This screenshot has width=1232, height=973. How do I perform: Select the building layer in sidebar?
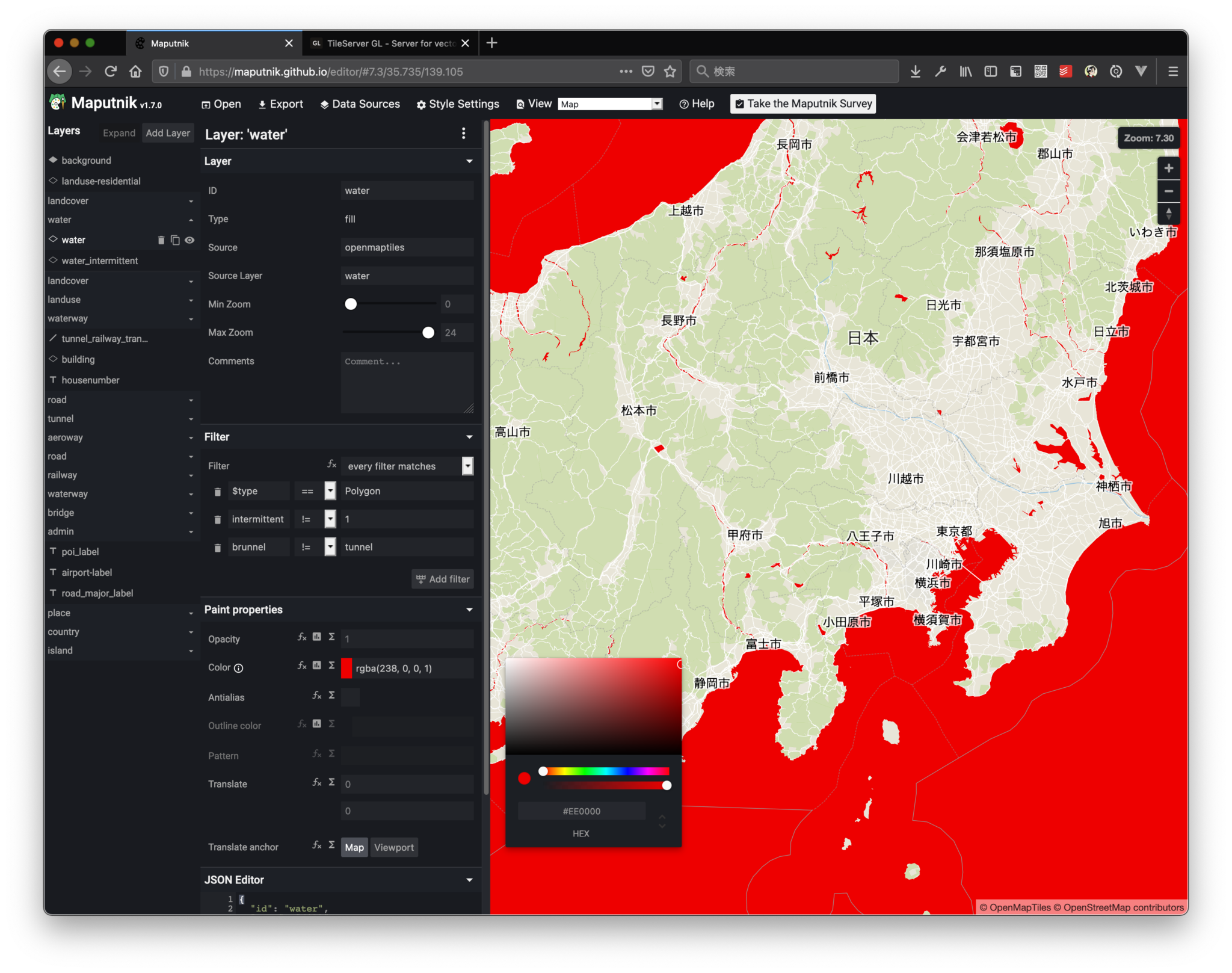[78, 359]
